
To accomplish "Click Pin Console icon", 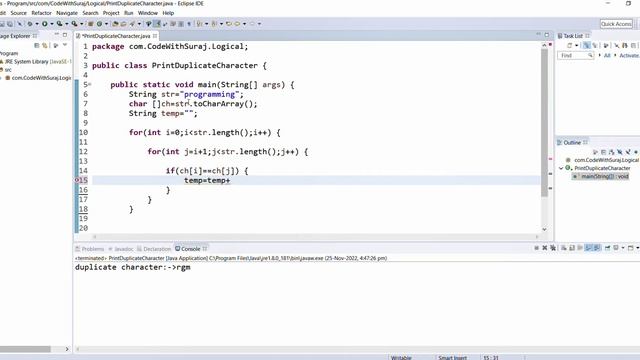I will tap(607, 248).
